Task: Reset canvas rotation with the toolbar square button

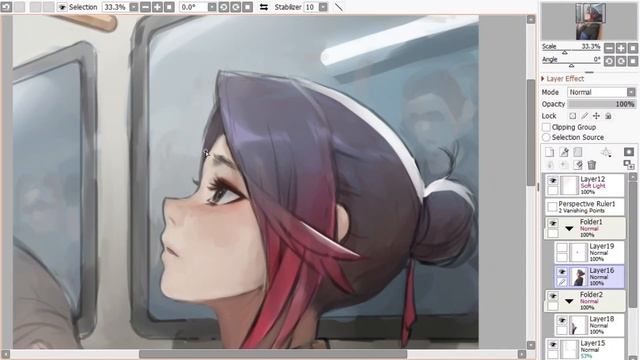Action: click(247, 7)
